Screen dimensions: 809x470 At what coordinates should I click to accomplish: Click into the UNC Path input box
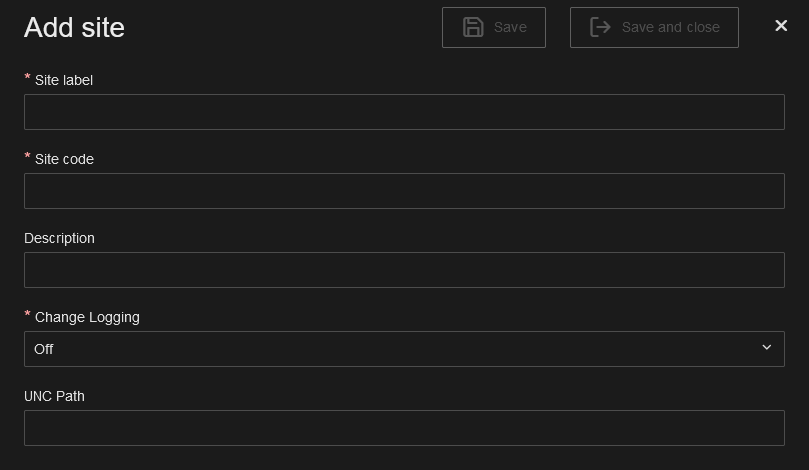[x=404, y=428]
